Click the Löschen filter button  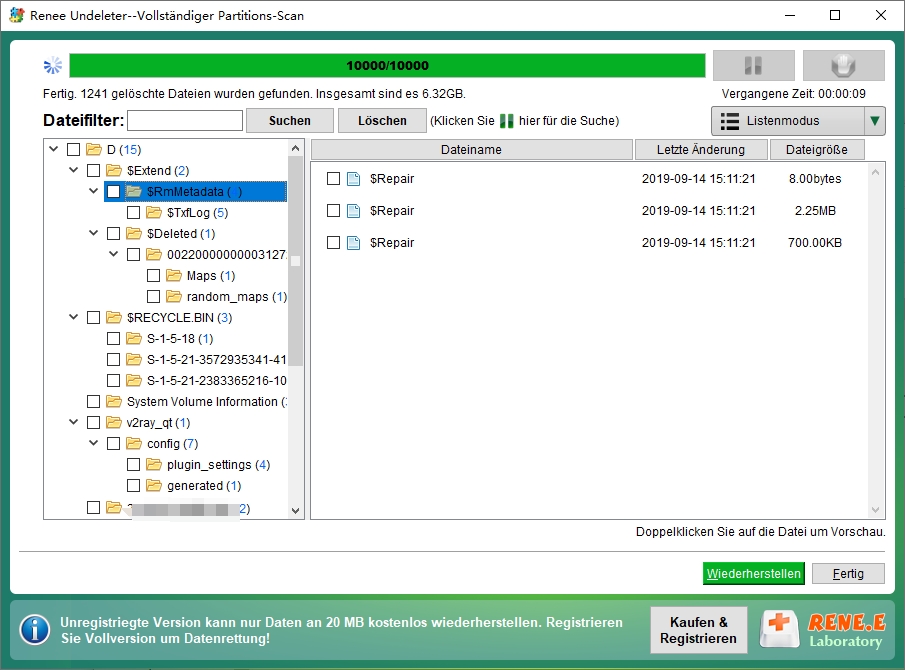382,121
